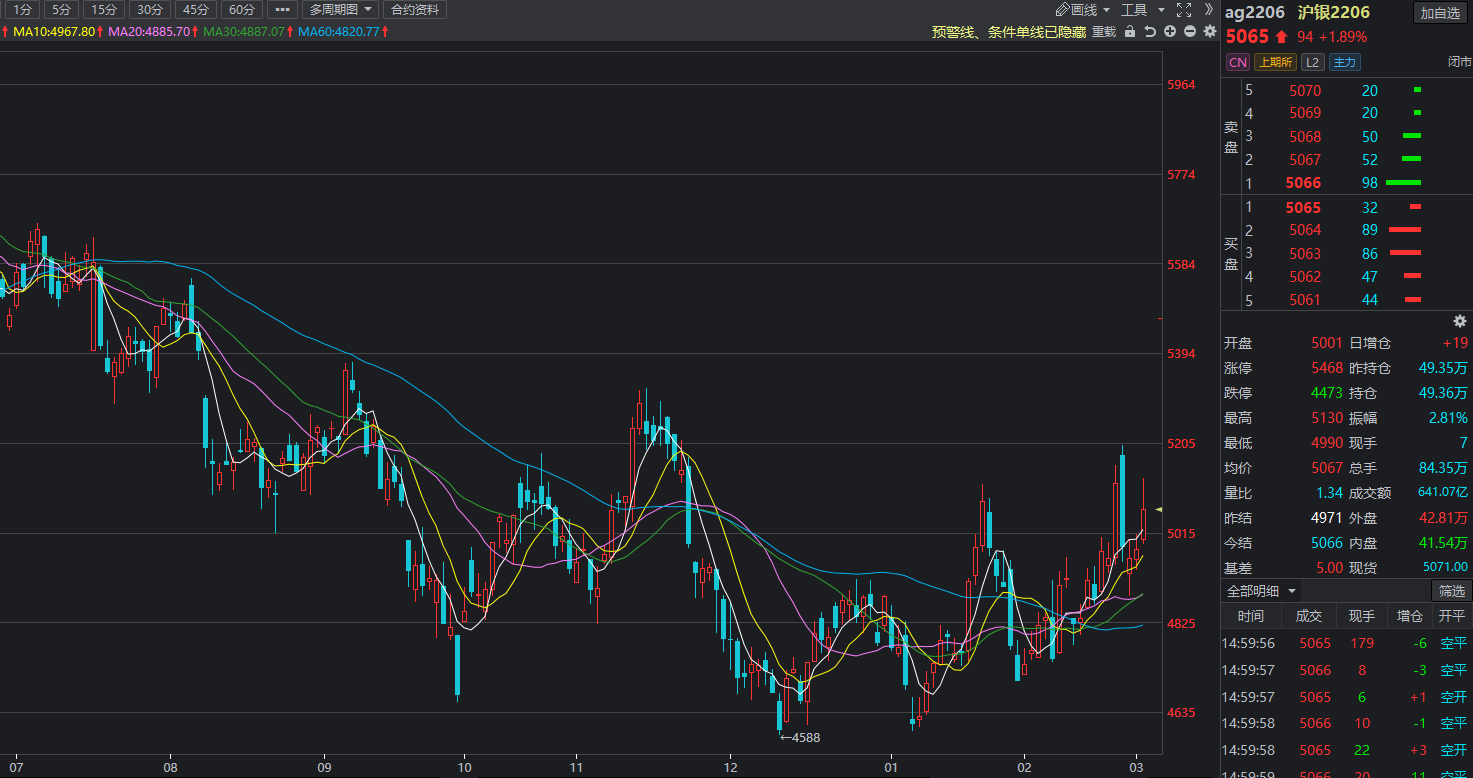Zoom out chart with minus icon
The image size is (1473, 778).
(1190, 32)
